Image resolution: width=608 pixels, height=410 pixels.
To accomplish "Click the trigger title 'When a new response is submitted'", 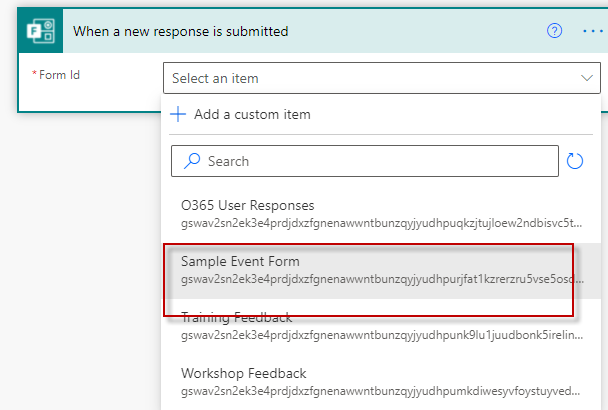I will (181, 31).
